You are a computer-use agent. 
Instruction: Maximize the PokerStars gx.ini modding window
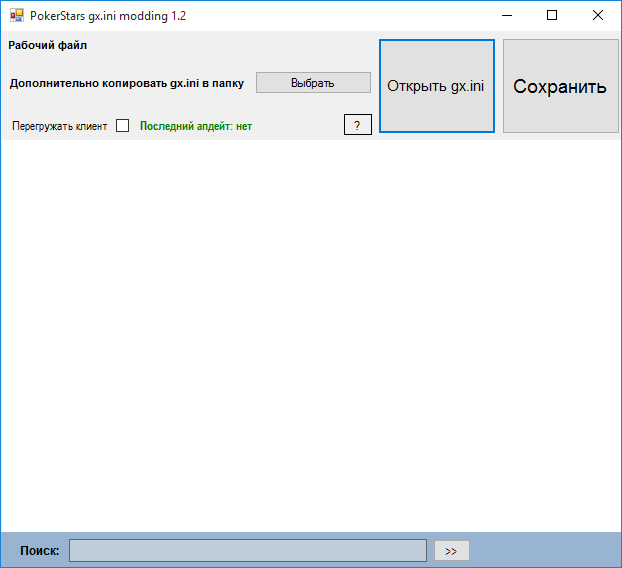pos(552,15)
